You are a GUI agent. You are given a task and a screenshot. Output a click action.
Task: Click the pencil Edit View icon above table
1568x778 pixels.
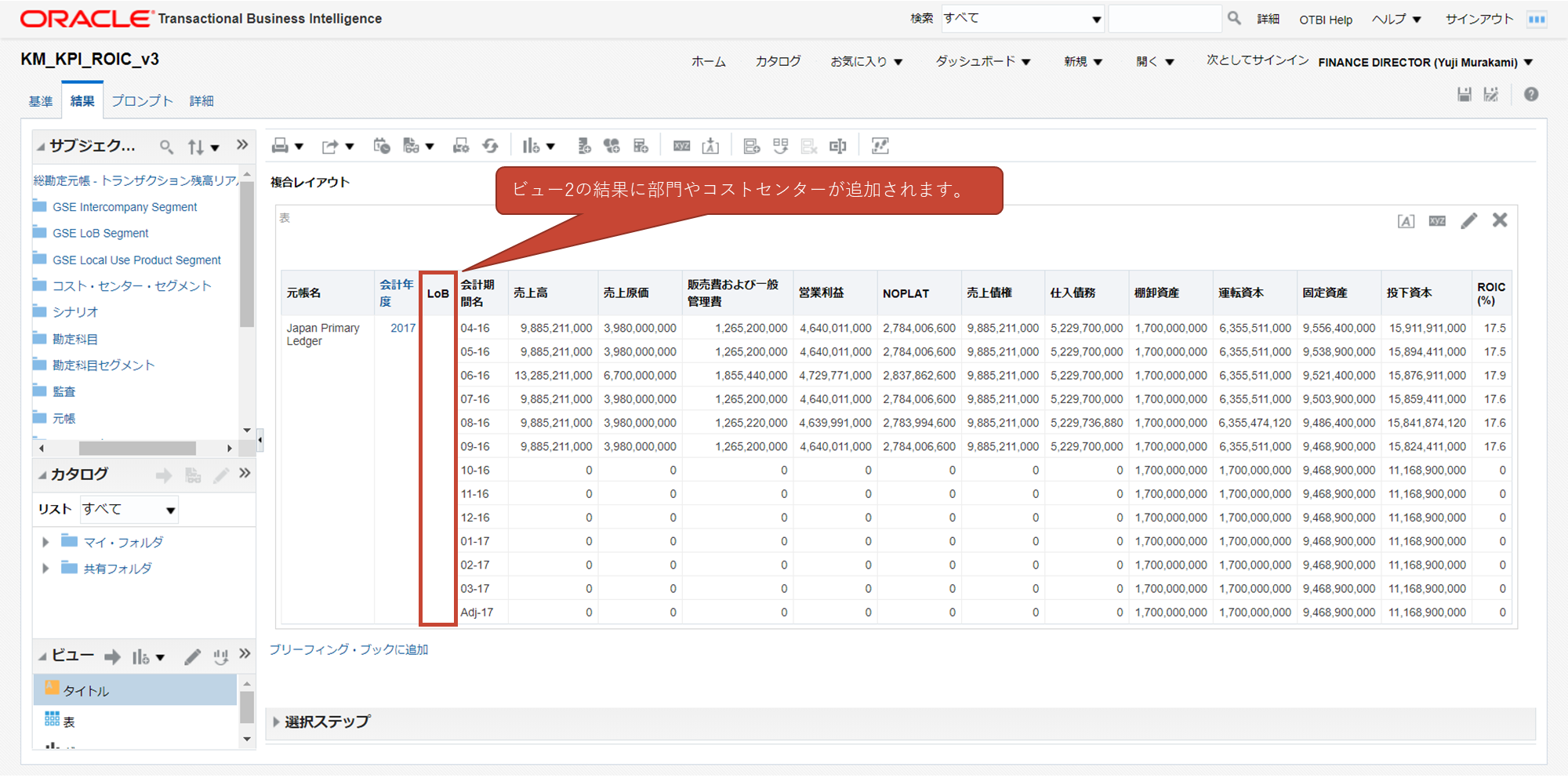pyautogui.click(x=1469, y=221)
